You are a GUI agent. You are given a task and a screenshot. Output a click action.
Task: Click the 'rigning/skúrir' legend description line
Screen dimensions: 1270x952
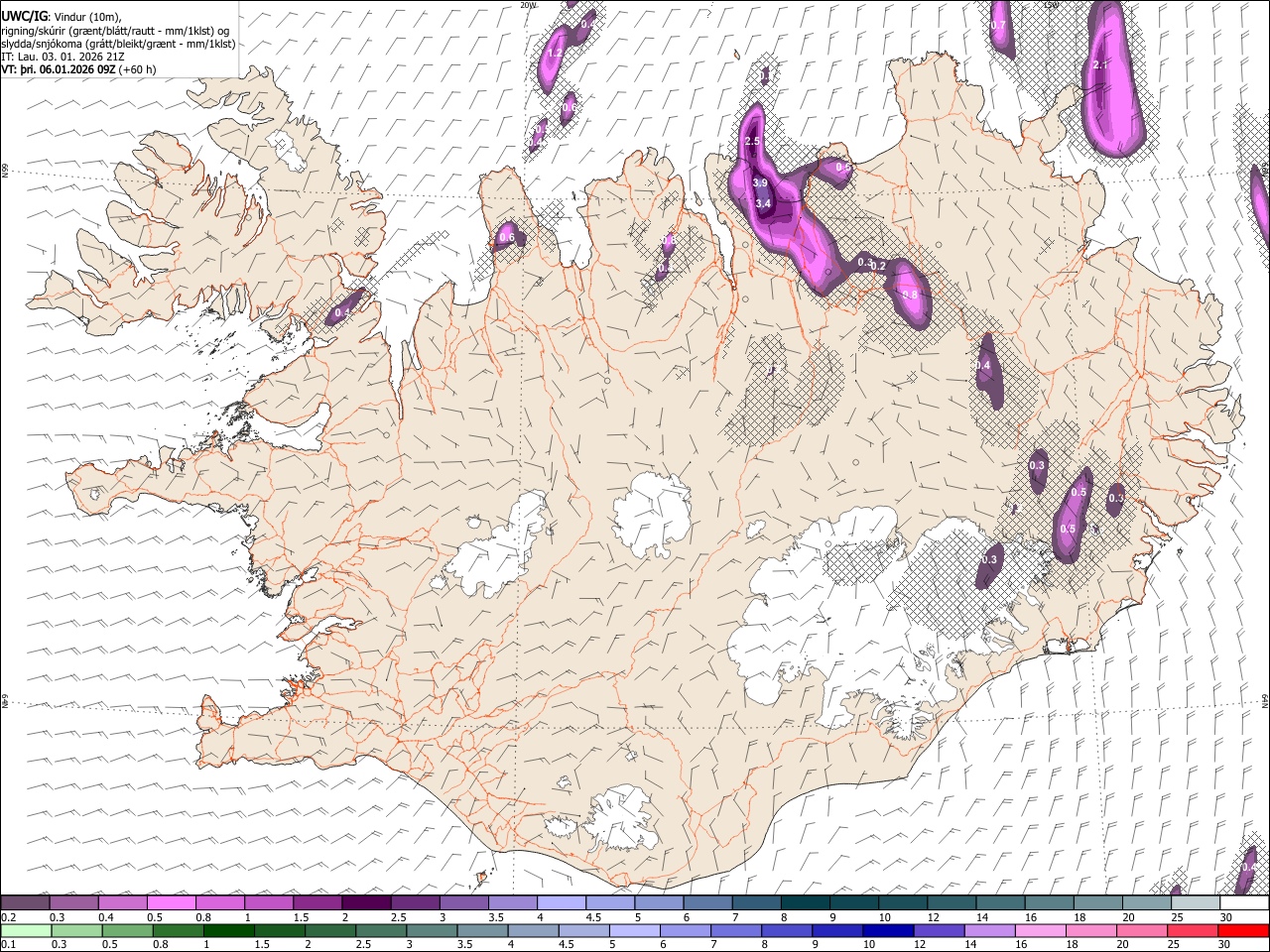click(115, 30)
